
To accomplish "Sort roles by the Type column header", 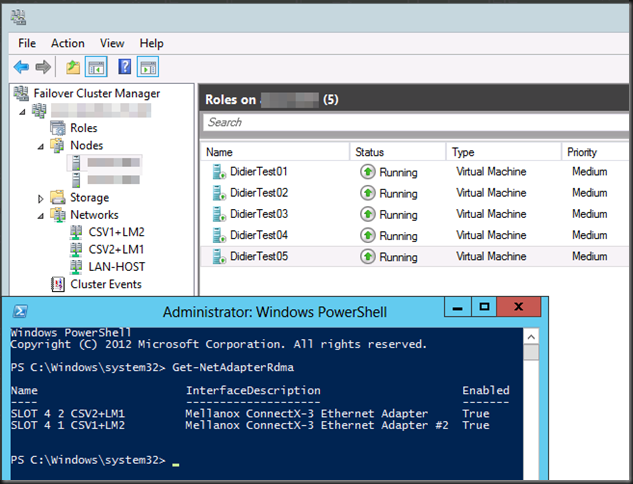I will [504, 152].
